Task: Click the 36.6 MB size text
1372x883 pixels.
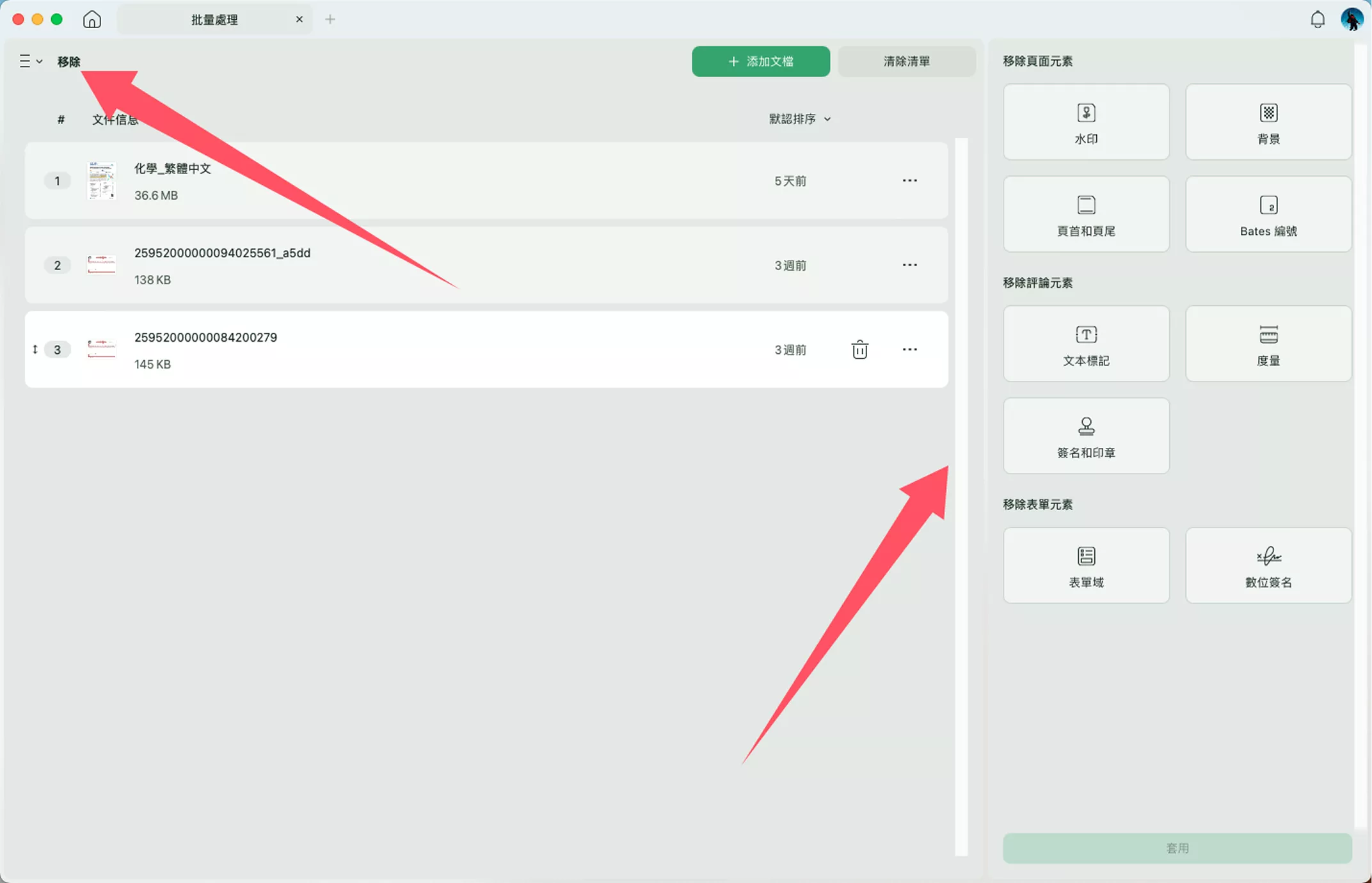Action: coord(156,195)
